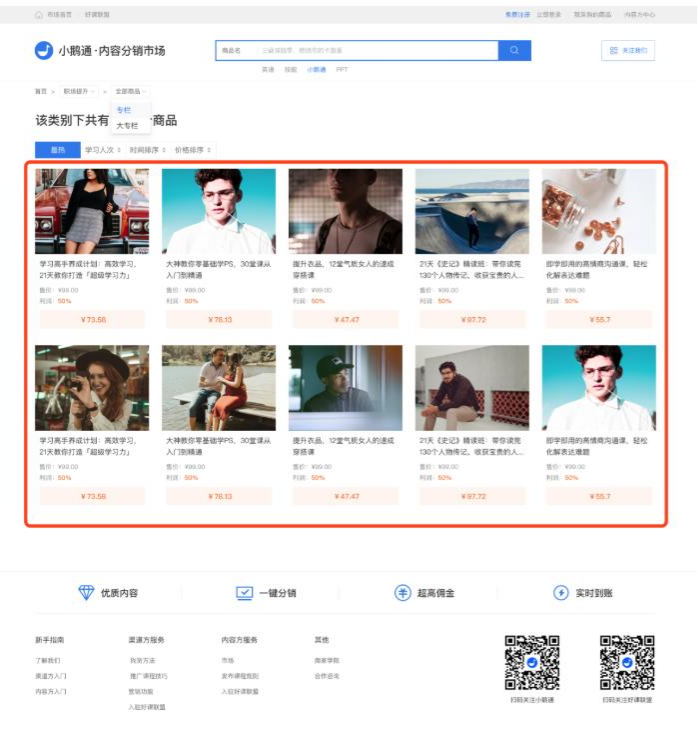The image size is (698, 739).
Task: Open the skate park thumbnail
Action: [x=472, y=212]
